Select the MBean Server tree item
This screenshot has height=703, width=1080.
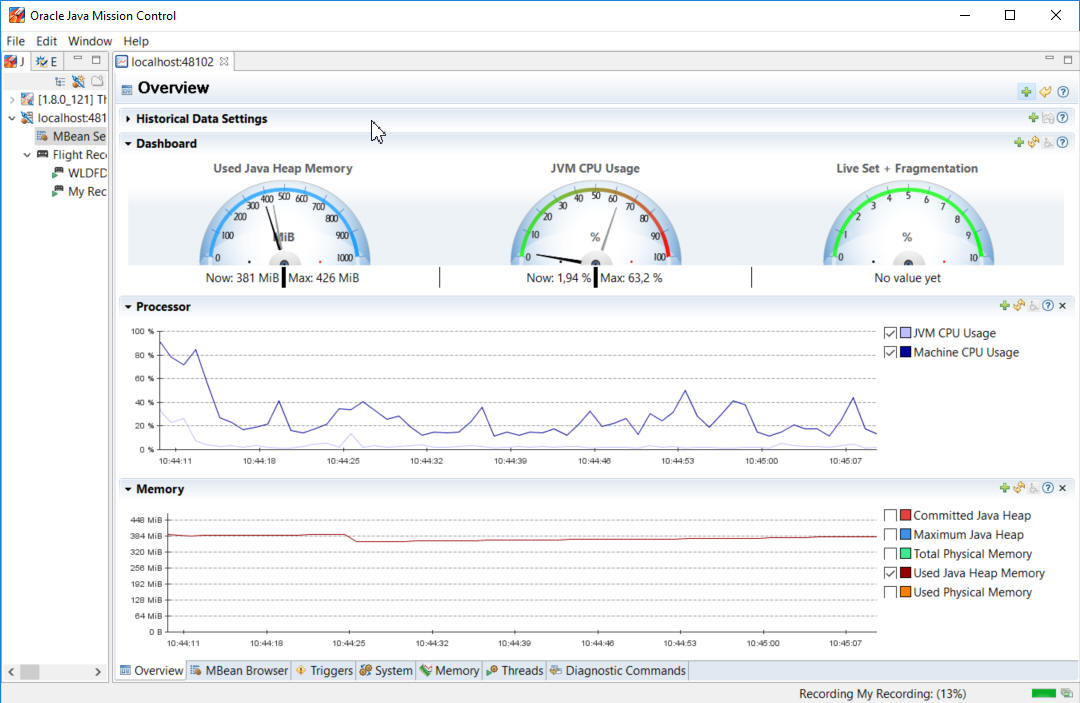tap(72, 136)
